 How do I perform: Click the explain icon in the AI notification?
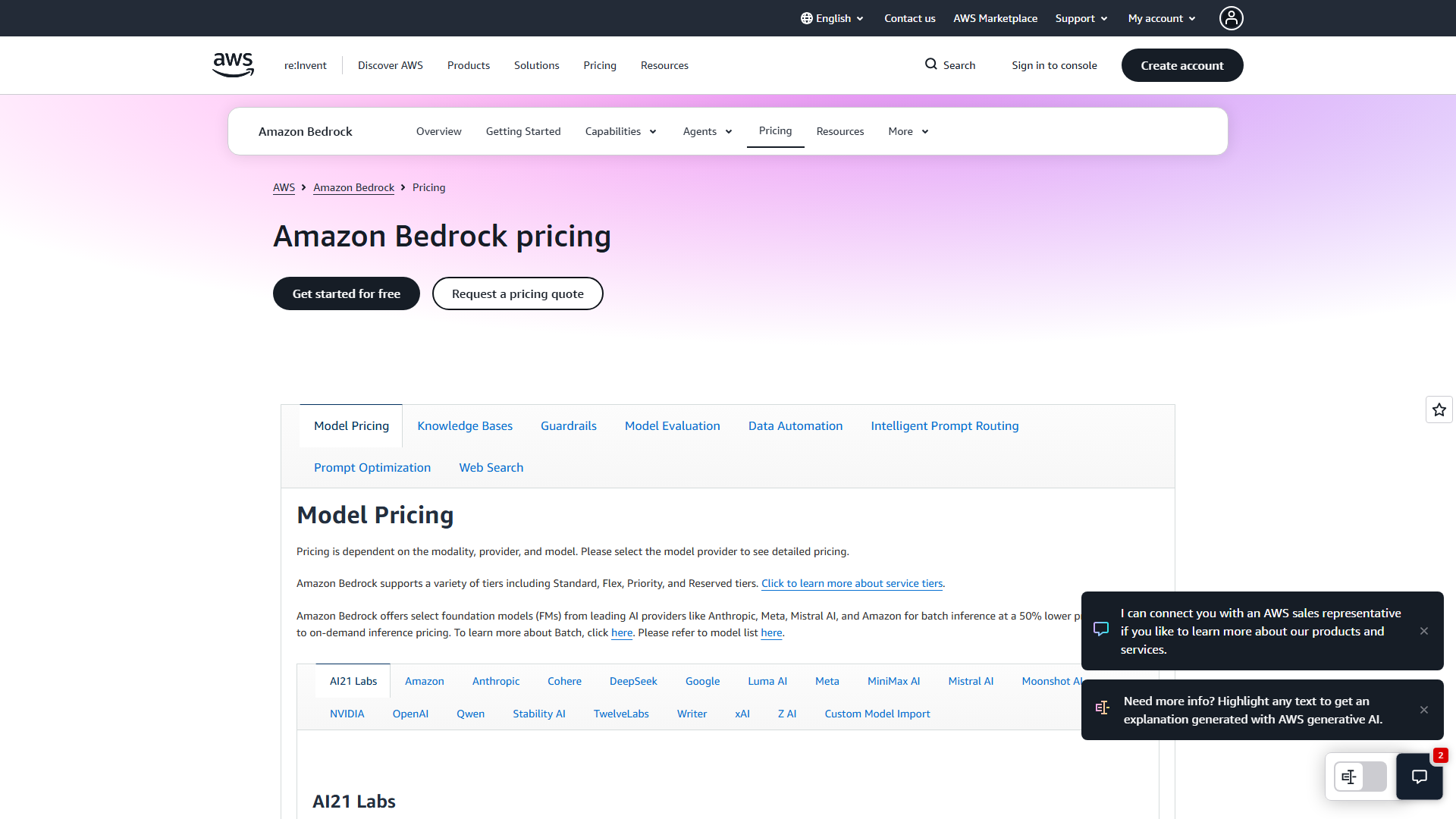pos(1102,708)
